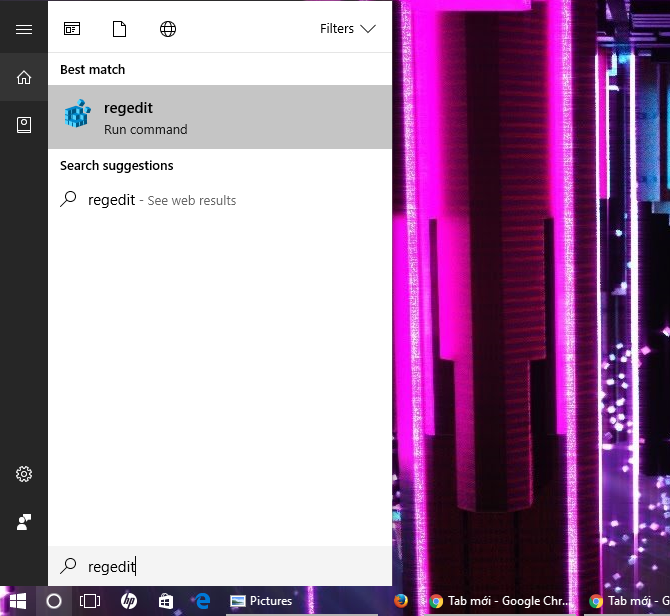The image size is (670, 616).
Task: Launch Microsoft Edge from the taskbar
Action: (x=202, y=601)
